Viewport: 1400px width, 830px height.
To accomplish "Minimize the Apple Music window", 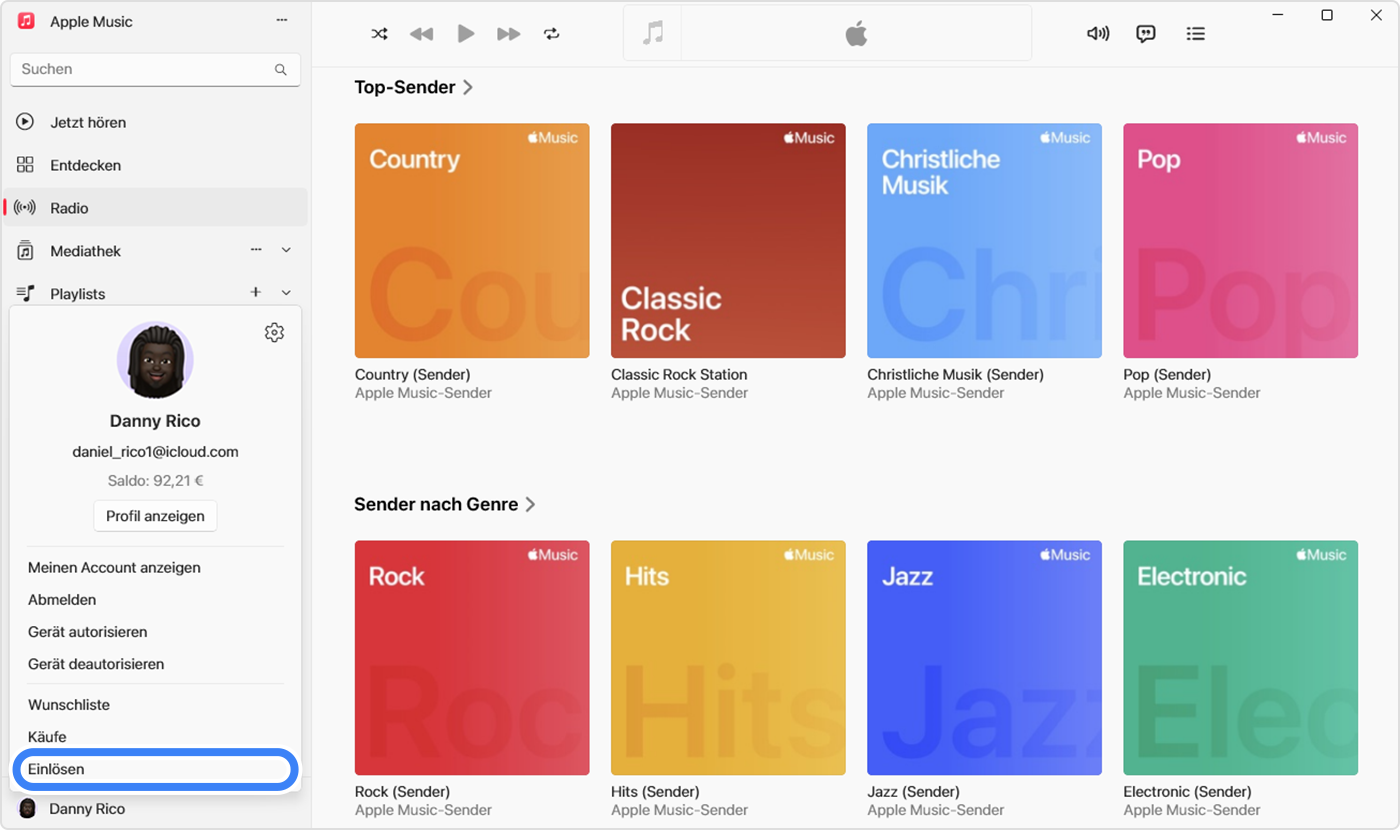I will (x=1278, y=15).
